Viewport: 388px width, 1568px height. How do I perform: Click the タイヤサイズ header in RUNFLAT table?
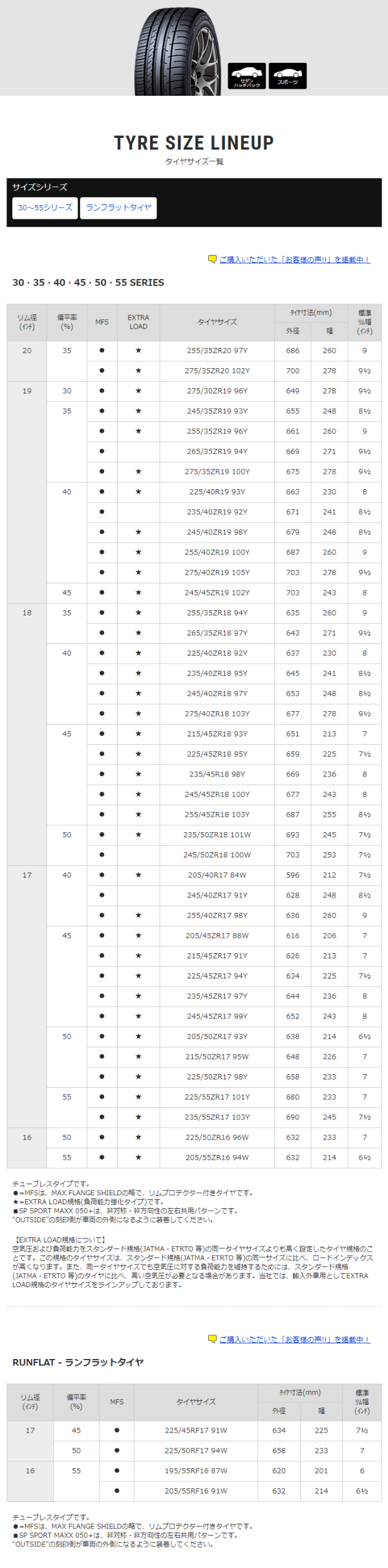coord(196,1402)
